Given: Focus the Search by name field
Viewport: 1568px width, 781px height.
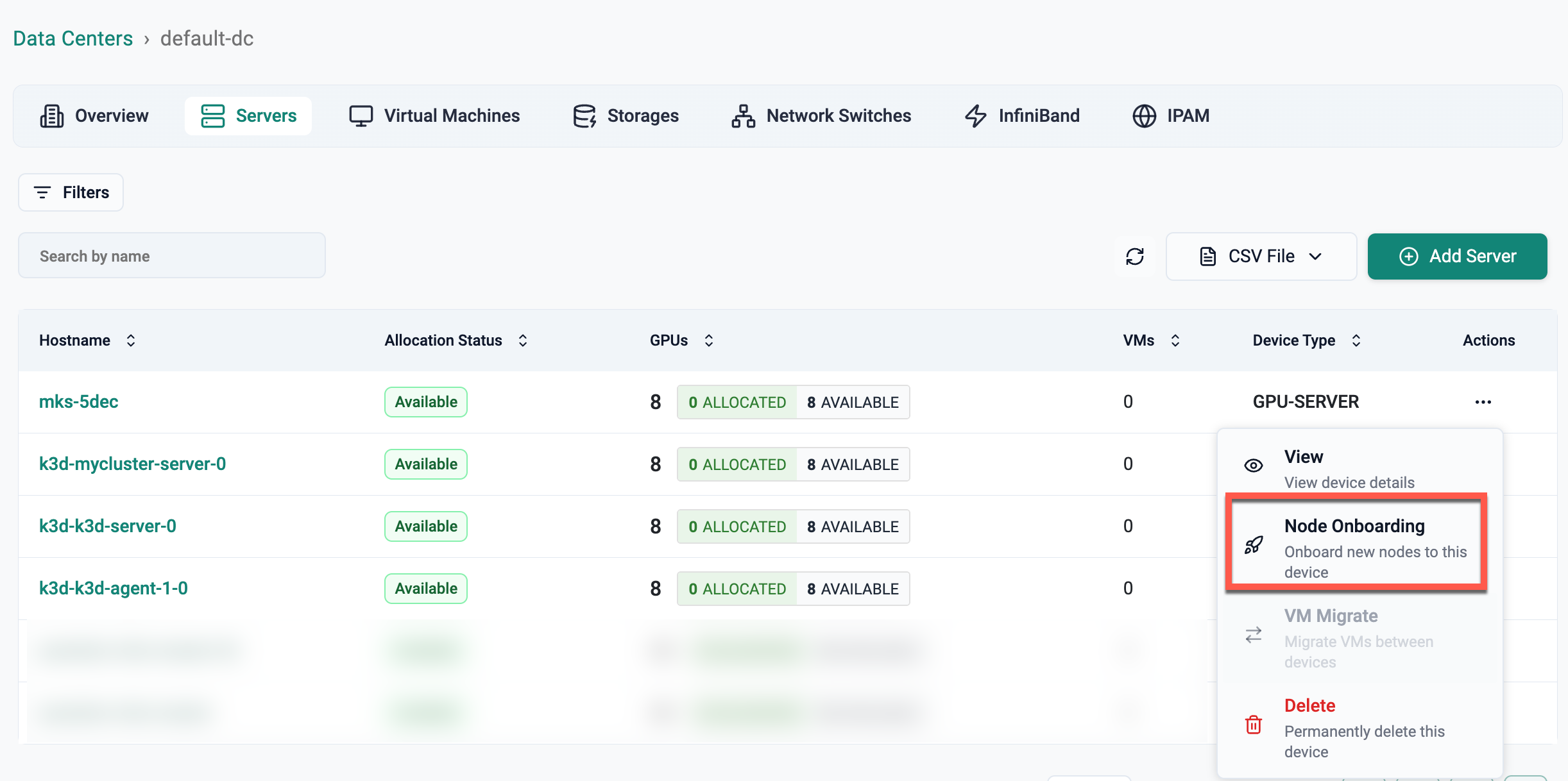Looking at the screenshot, I should click(x=172, y=256).
